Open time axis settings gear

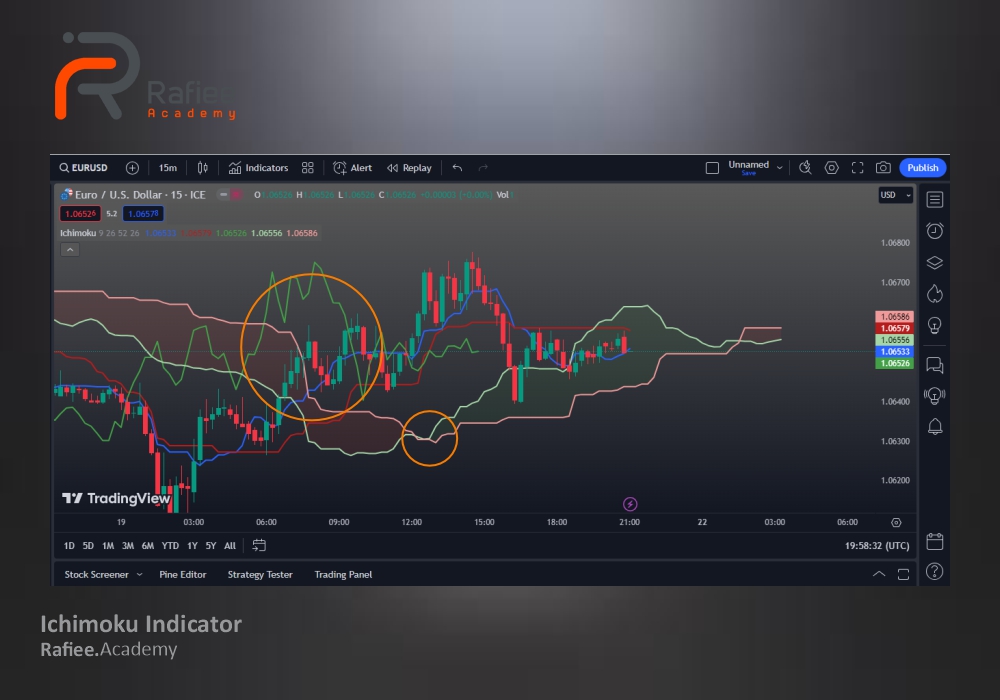[896, 522]
